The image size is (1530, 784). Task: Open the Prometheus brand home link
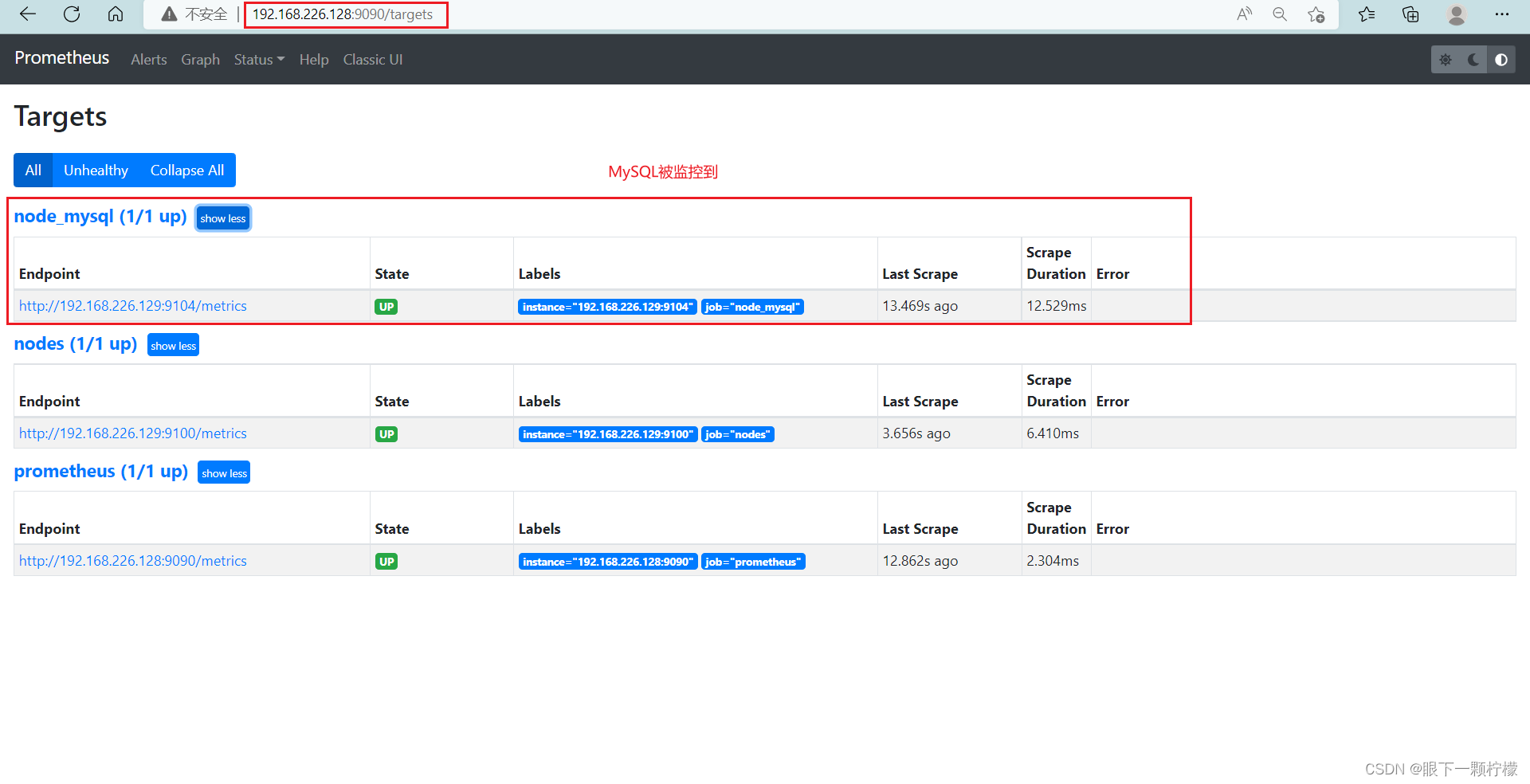click(62, 58)
